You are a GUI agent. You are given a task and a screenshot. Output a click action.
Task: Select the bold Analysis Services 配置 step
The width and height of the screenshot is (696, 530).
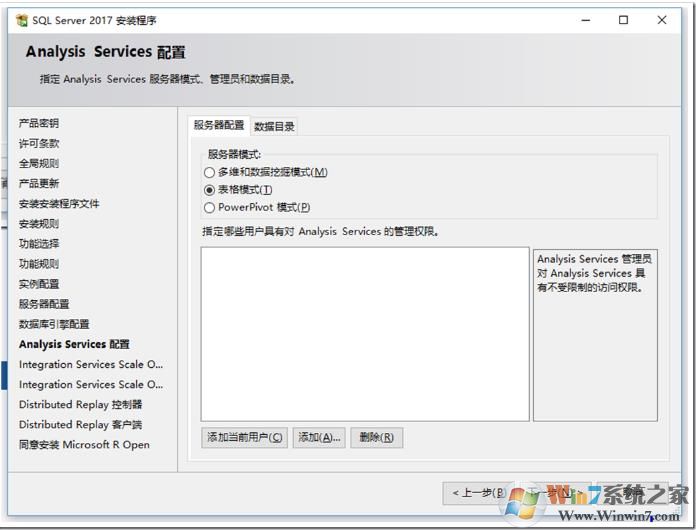coord(74,344)
